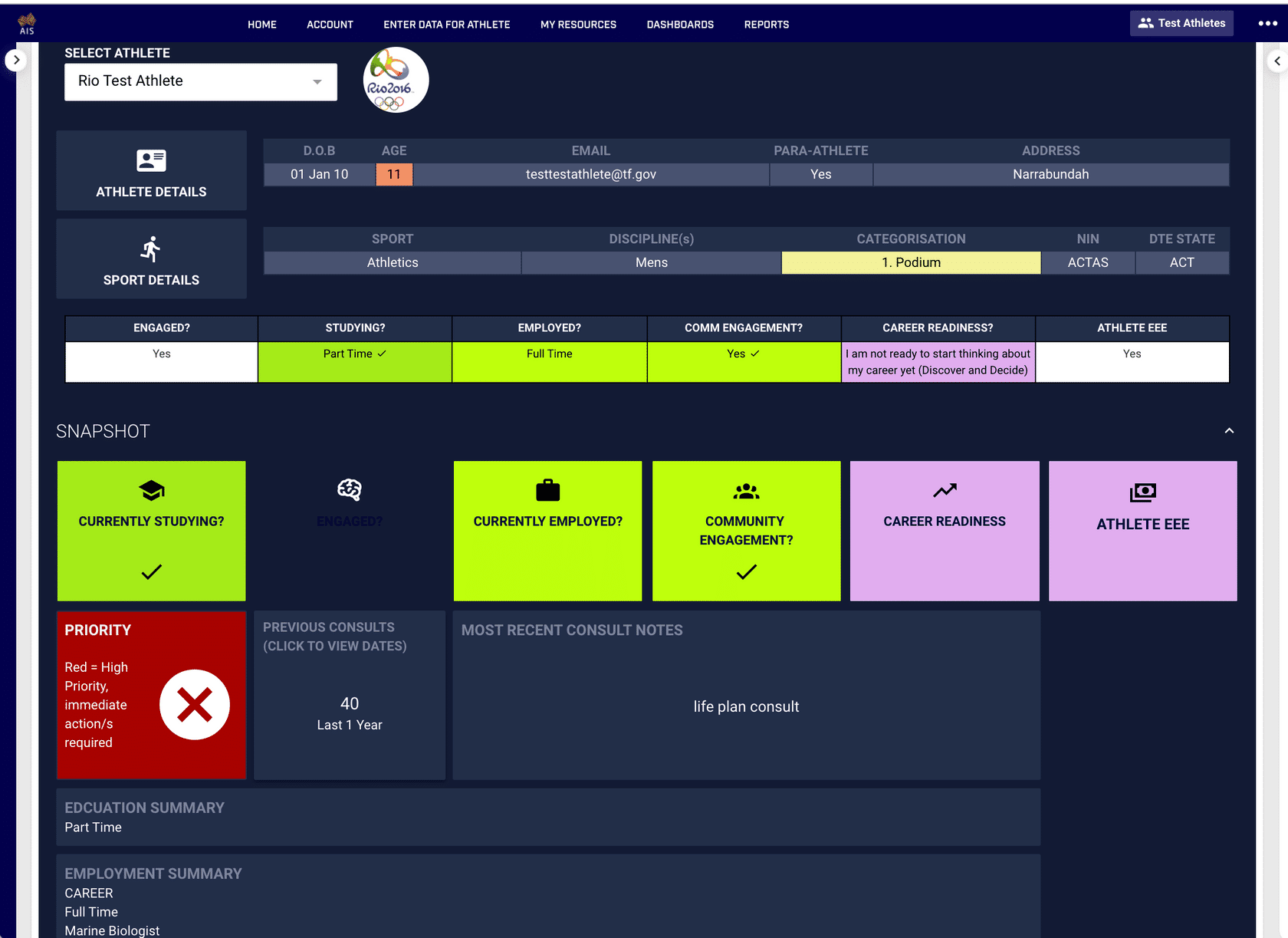Image resolution: width=1288 pixels, height=938 pixels.
Task: Click the D.O.B value '01 Jan 10'
Action: point(320,174)
